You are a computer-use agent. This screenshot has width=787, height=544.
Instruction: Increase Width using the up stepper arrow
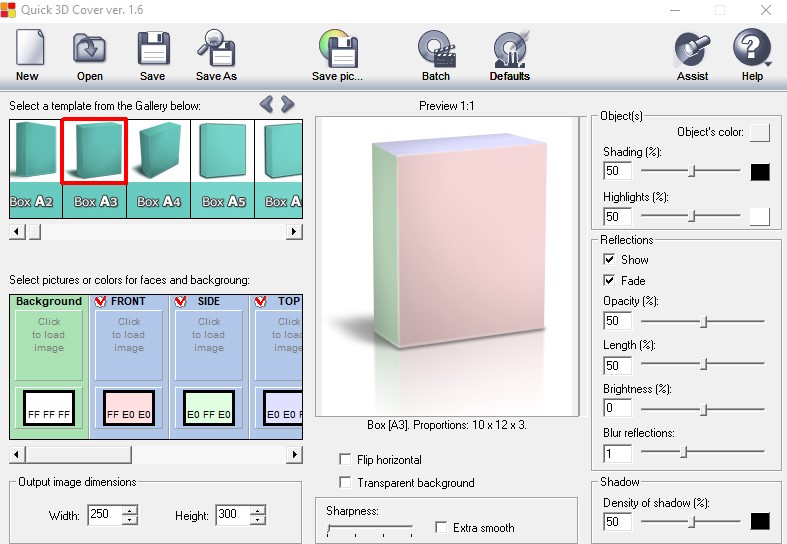(x=129, y=511)
